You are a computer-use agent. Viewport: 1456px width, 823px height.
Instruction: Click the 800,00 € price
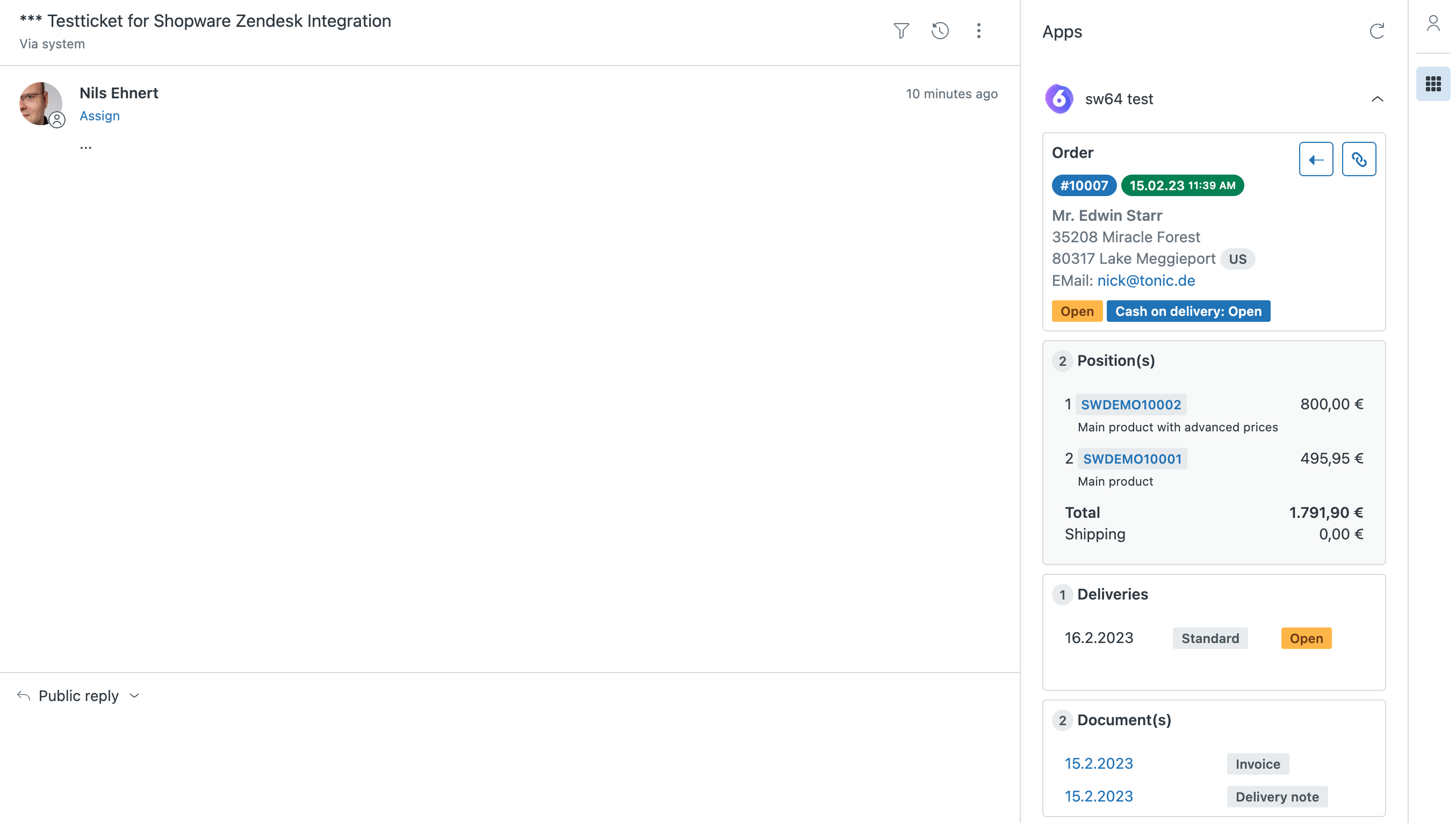[x=1332, y=404]
